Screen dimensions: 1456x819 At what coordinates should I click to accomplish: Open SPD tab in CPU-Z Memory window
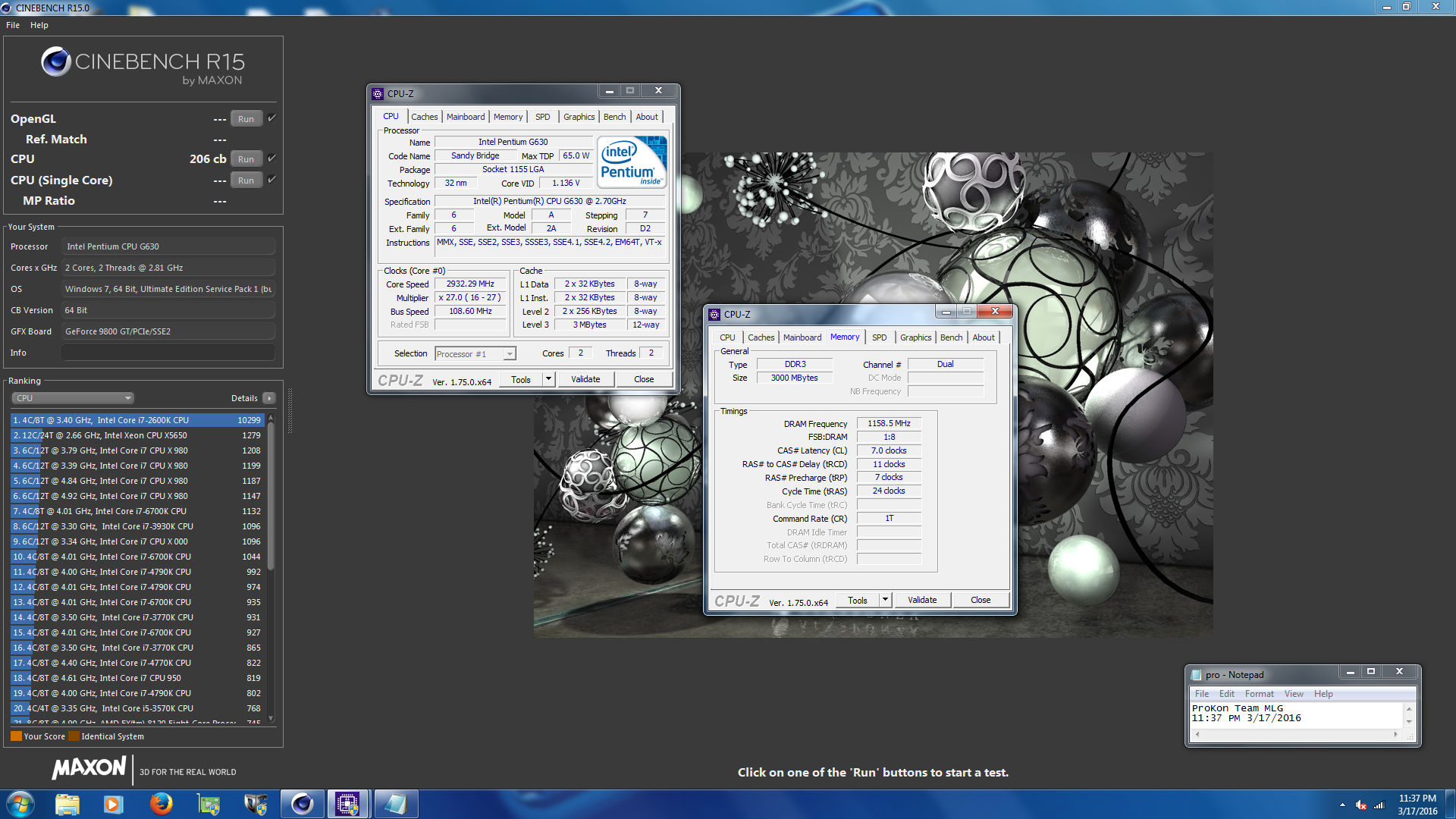880,337
